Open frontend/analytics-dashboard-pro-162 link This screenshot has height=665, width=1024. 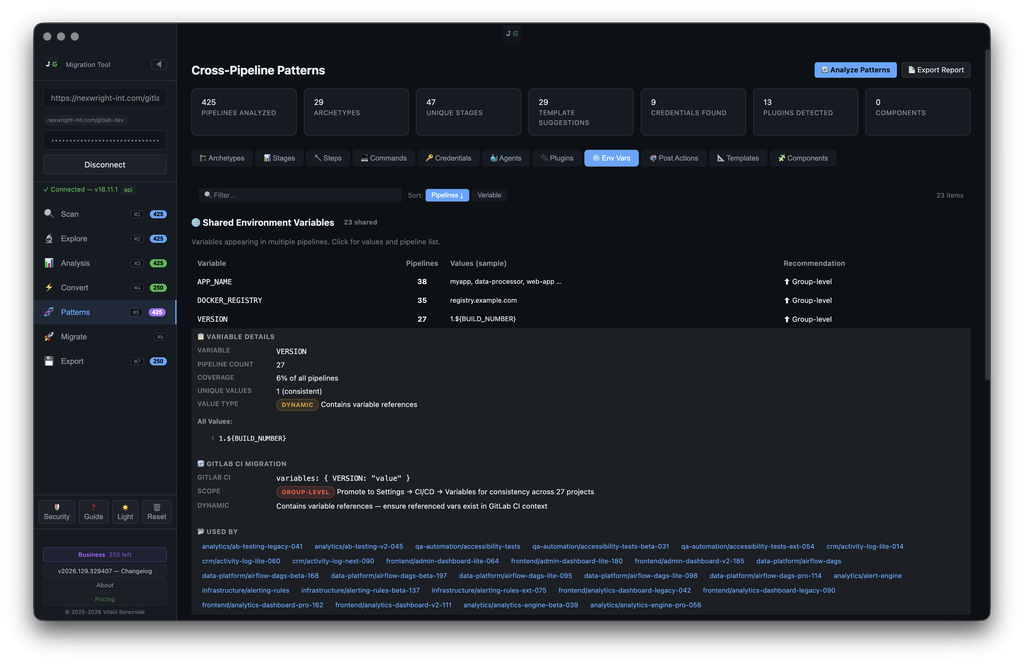click(263, 605)
